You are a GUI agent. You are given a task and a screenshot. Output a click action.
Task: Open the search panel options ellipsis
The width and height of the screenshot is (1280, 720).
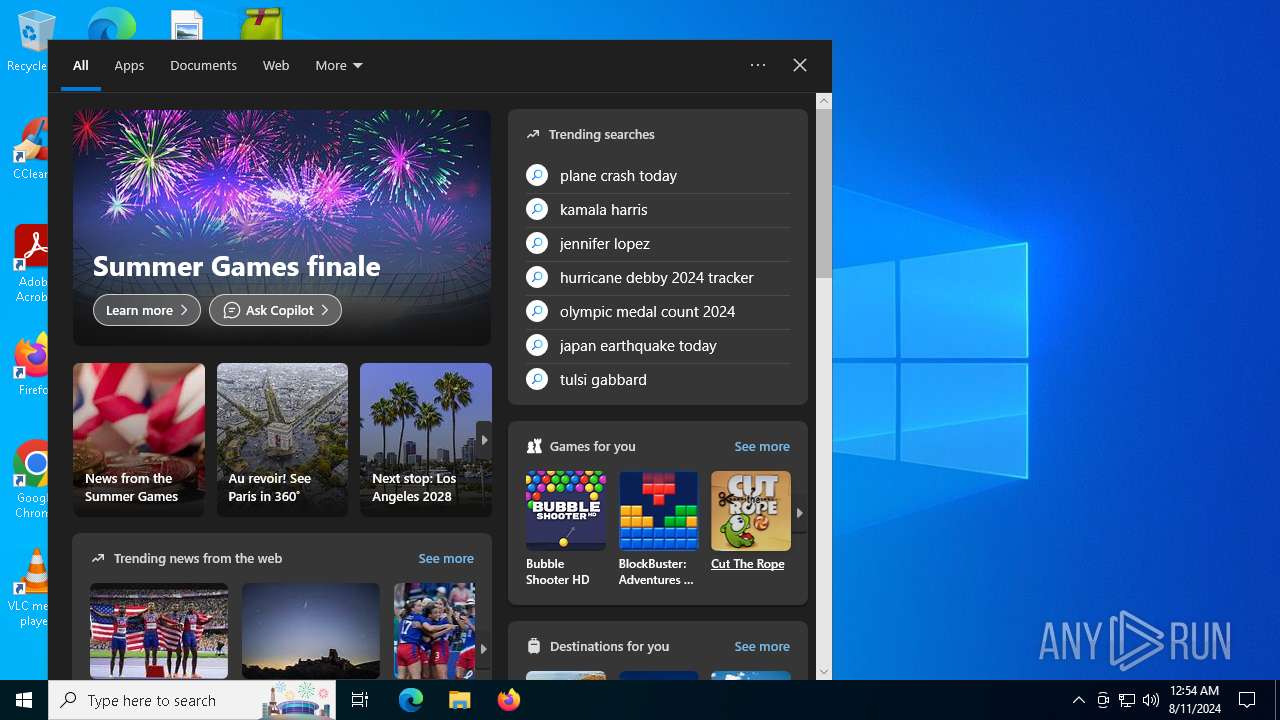758,65
